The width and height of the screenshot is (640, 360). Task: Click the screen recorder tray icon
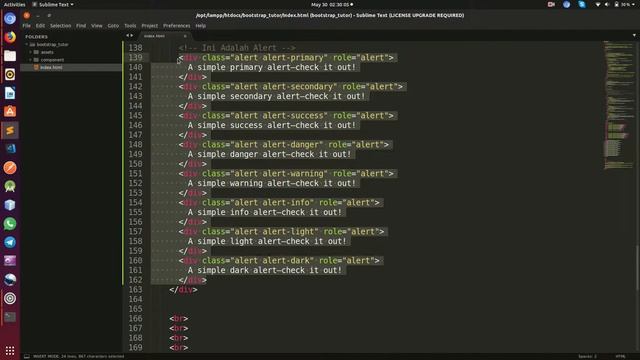(551, 4)
